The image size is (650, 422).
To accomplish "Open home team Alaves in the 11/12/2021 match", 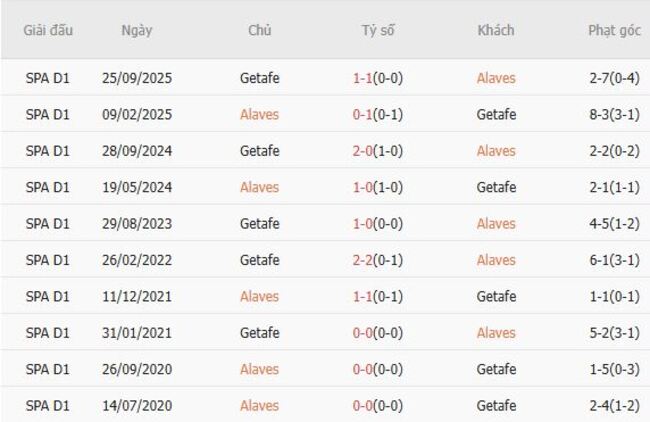I will click(260, 296).
